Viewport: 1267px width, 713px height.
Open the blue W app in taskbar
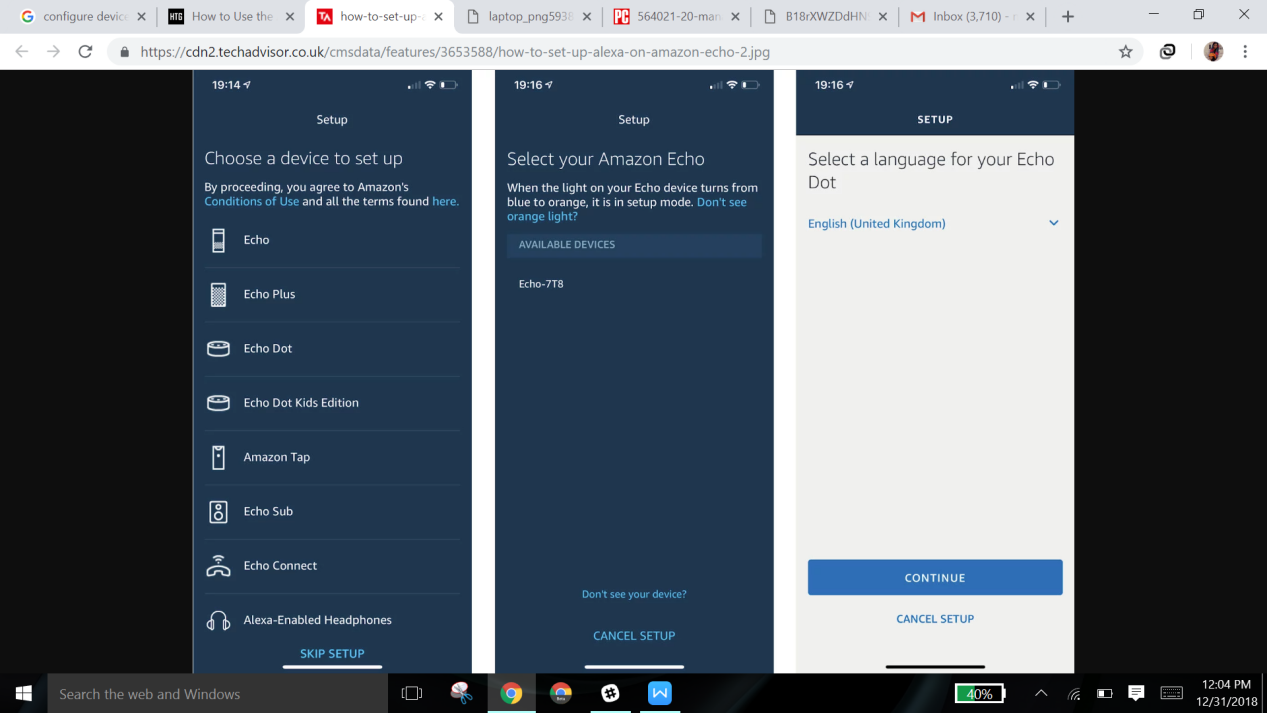[x=660, y=693]
